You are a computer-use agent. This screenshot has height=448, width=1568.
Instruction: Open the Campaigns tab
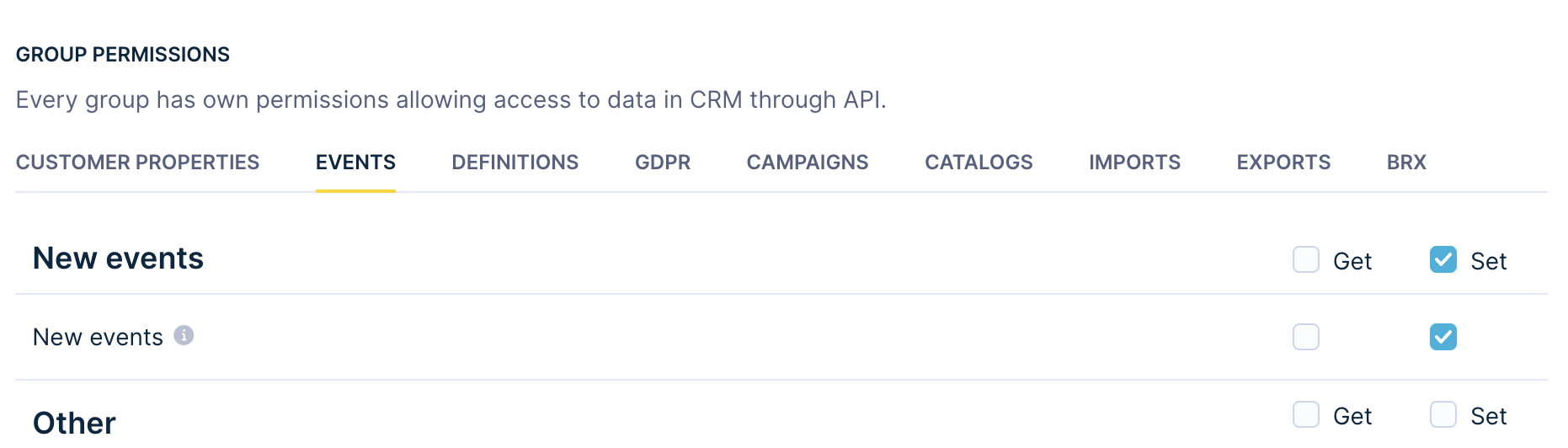click(x=807, y=163)
